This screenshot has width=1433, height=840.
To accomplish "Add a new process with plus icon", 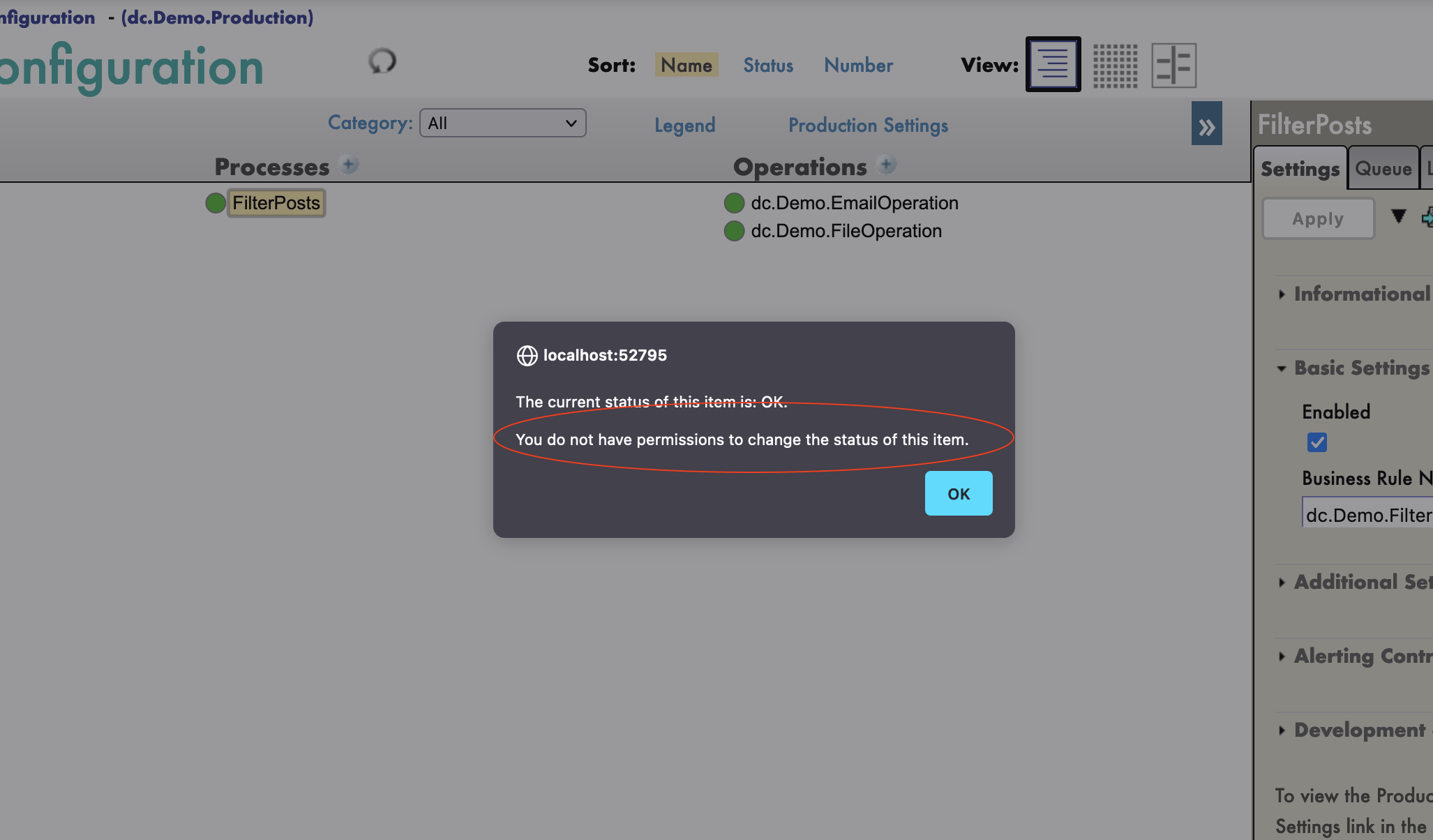I will pyautogui.click(x=349, y=165).
